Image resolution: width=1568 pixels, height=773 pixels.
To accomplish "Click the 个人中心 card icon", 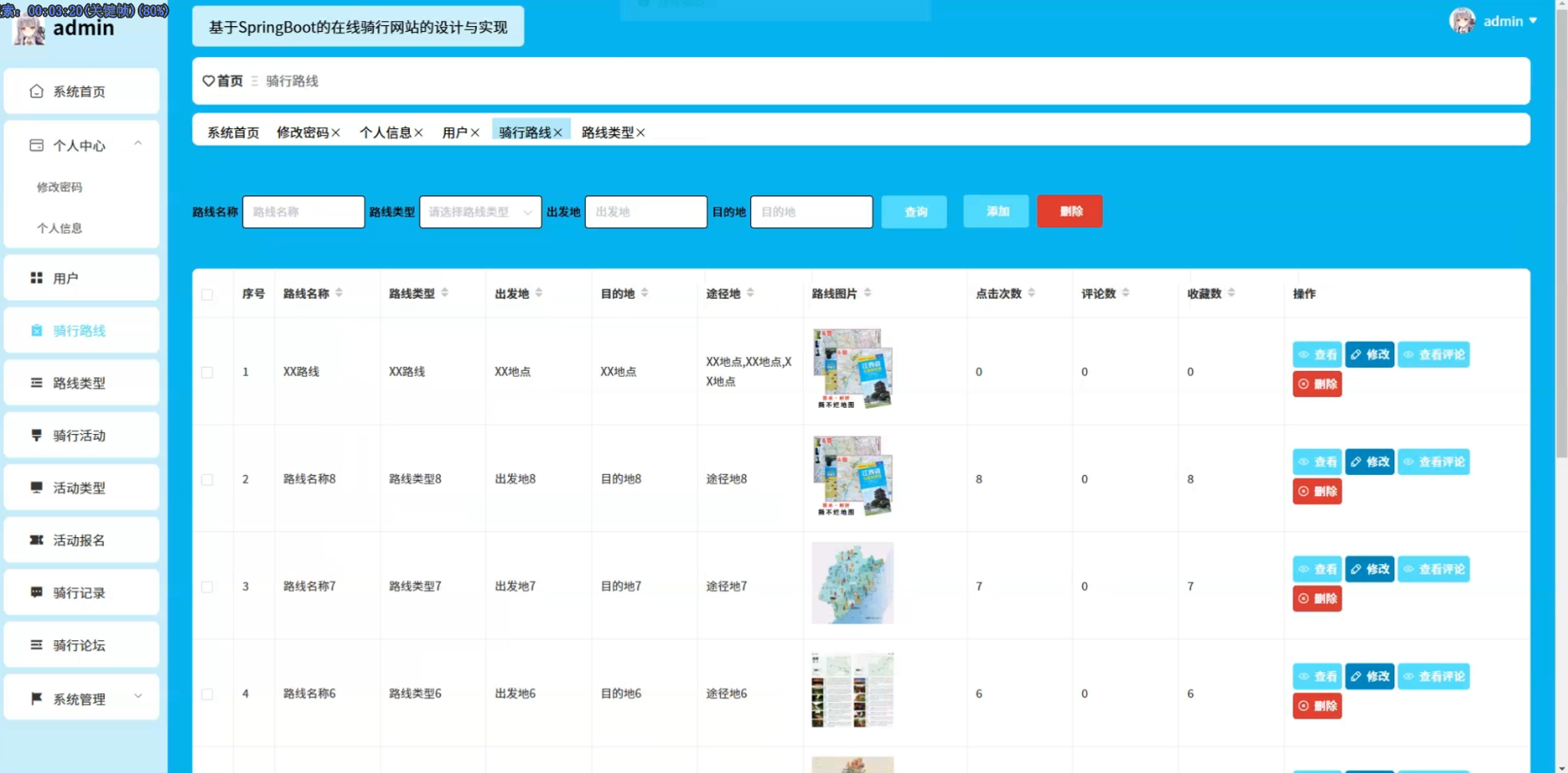I will [36, 145].
